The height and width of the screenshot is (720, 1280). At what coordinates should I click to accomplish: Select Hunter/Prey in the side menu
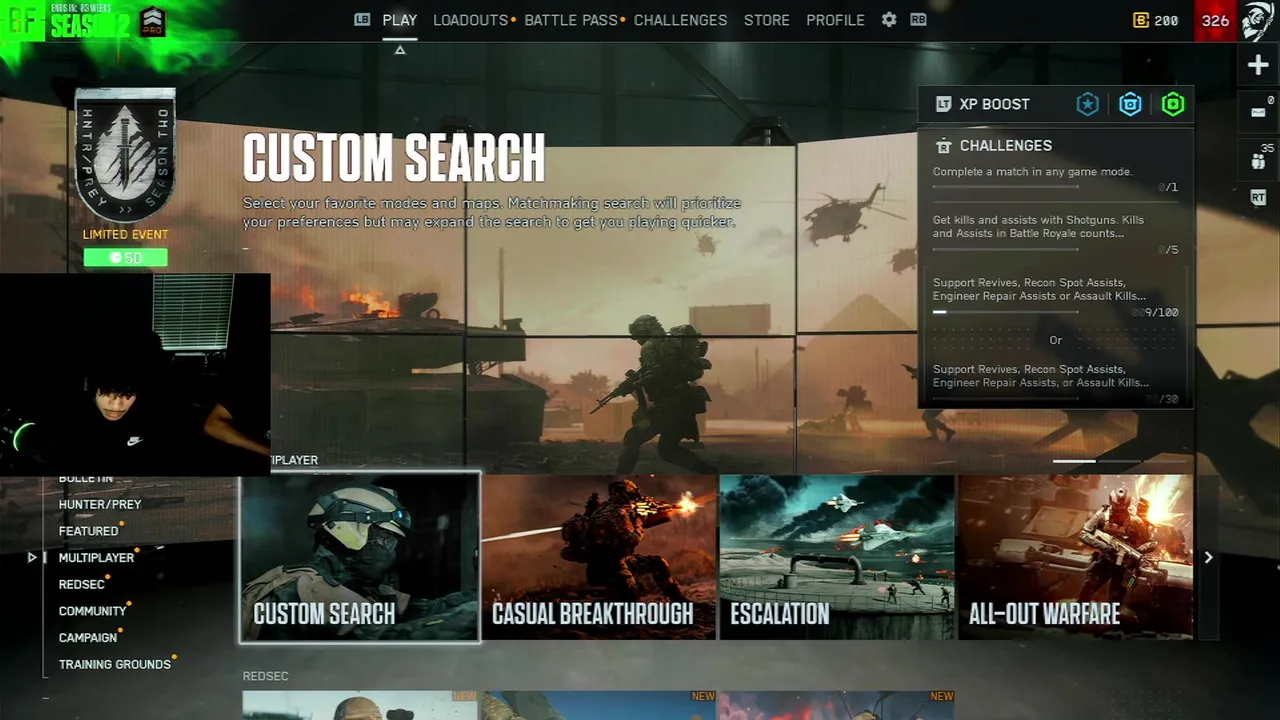pos(100,505)
